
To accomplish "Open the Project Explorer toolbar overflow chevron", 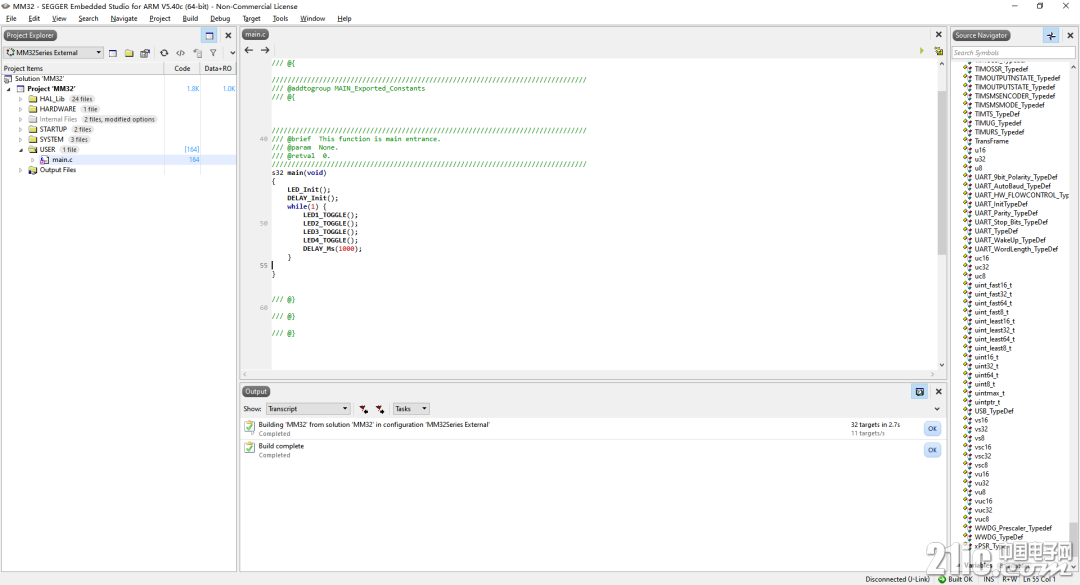I will point(232,53).
